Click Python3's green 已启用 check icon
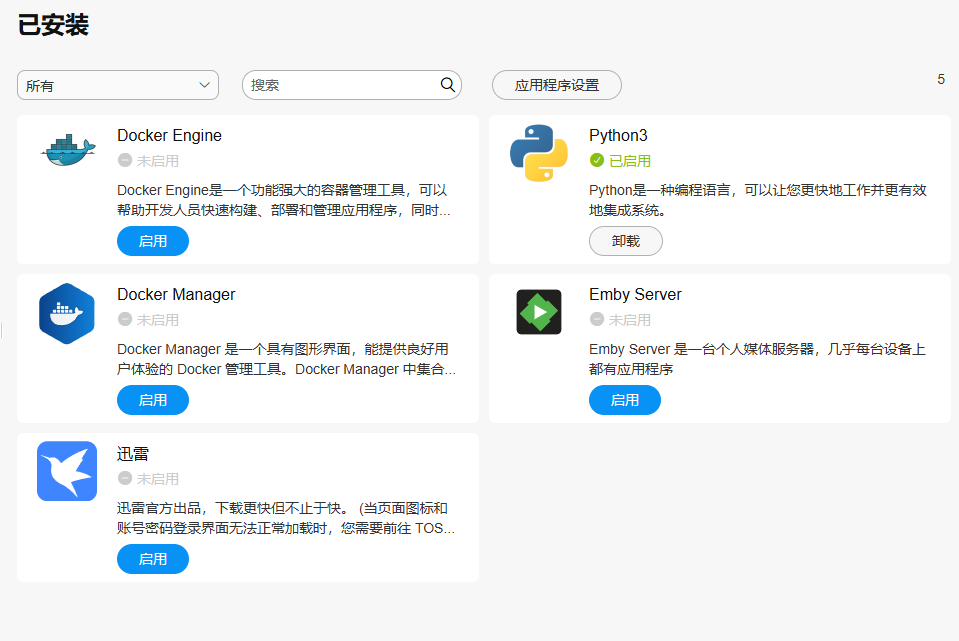The width and height of the screenshot is (959, 641). (x=597, y=160)
